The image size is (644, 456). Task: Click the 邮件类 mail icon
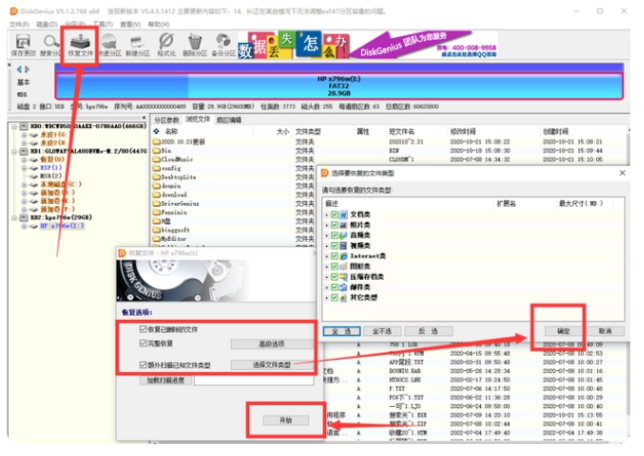coord(343,287)
